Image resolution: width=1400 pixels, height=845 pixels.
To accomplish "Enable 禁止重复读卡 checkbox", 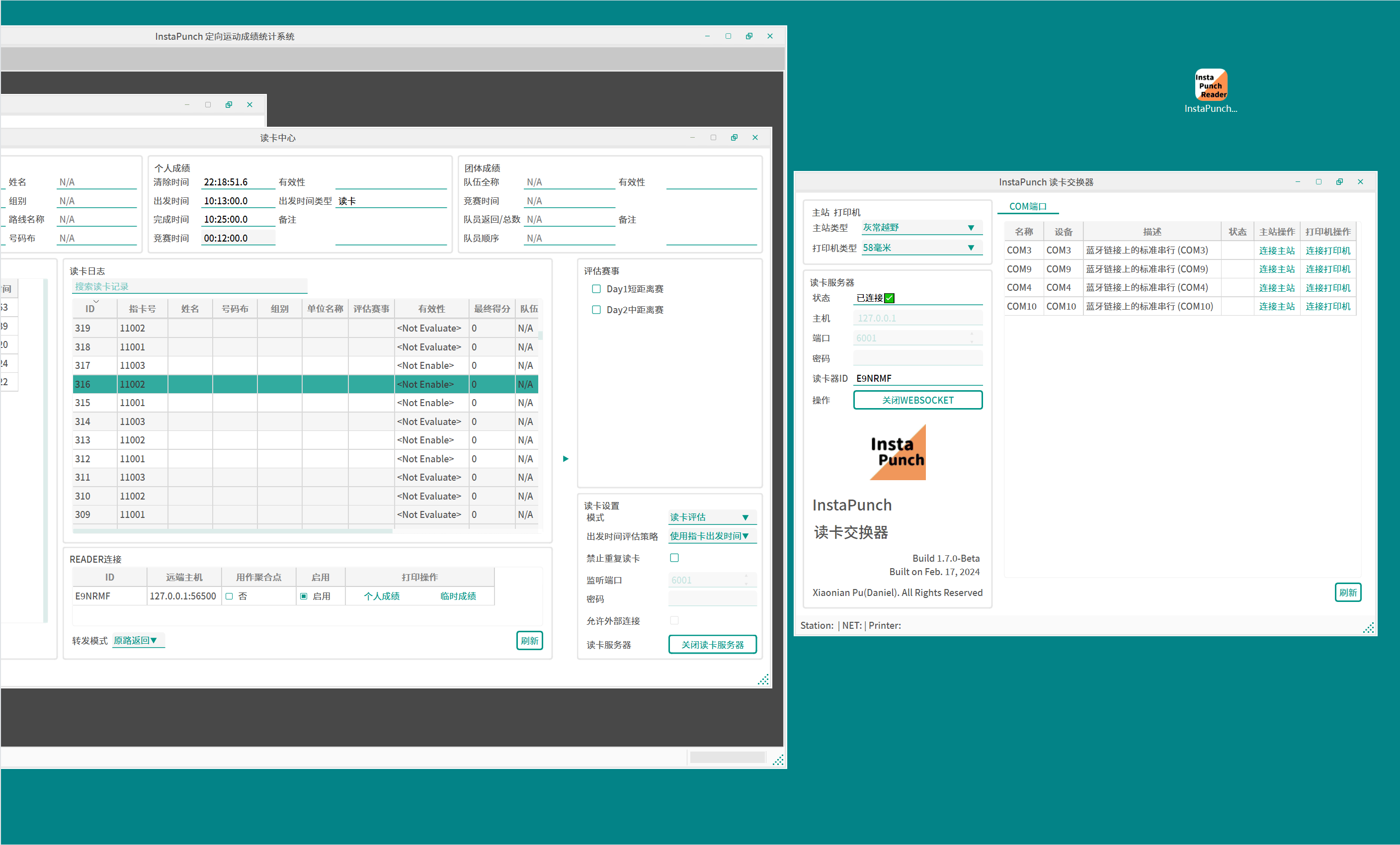I will (674, 558).
